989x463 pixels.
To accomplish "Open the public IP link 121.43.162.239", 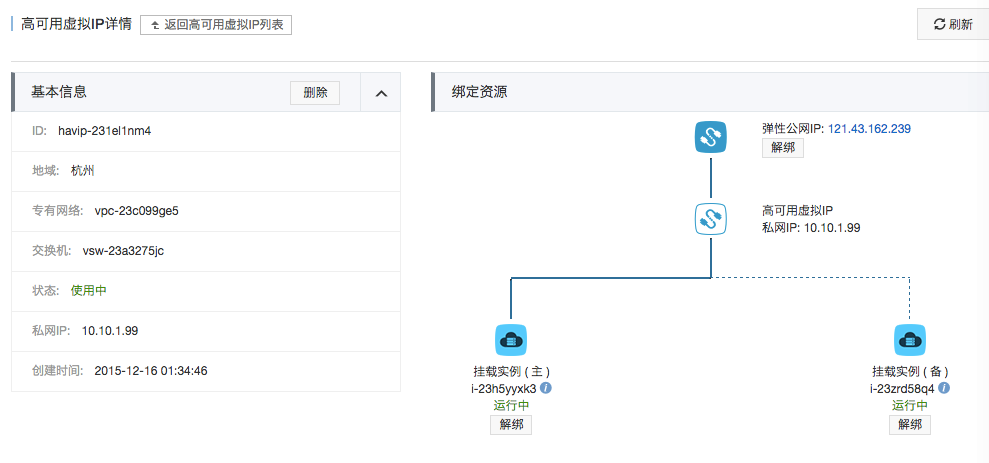I will [869, 129].
